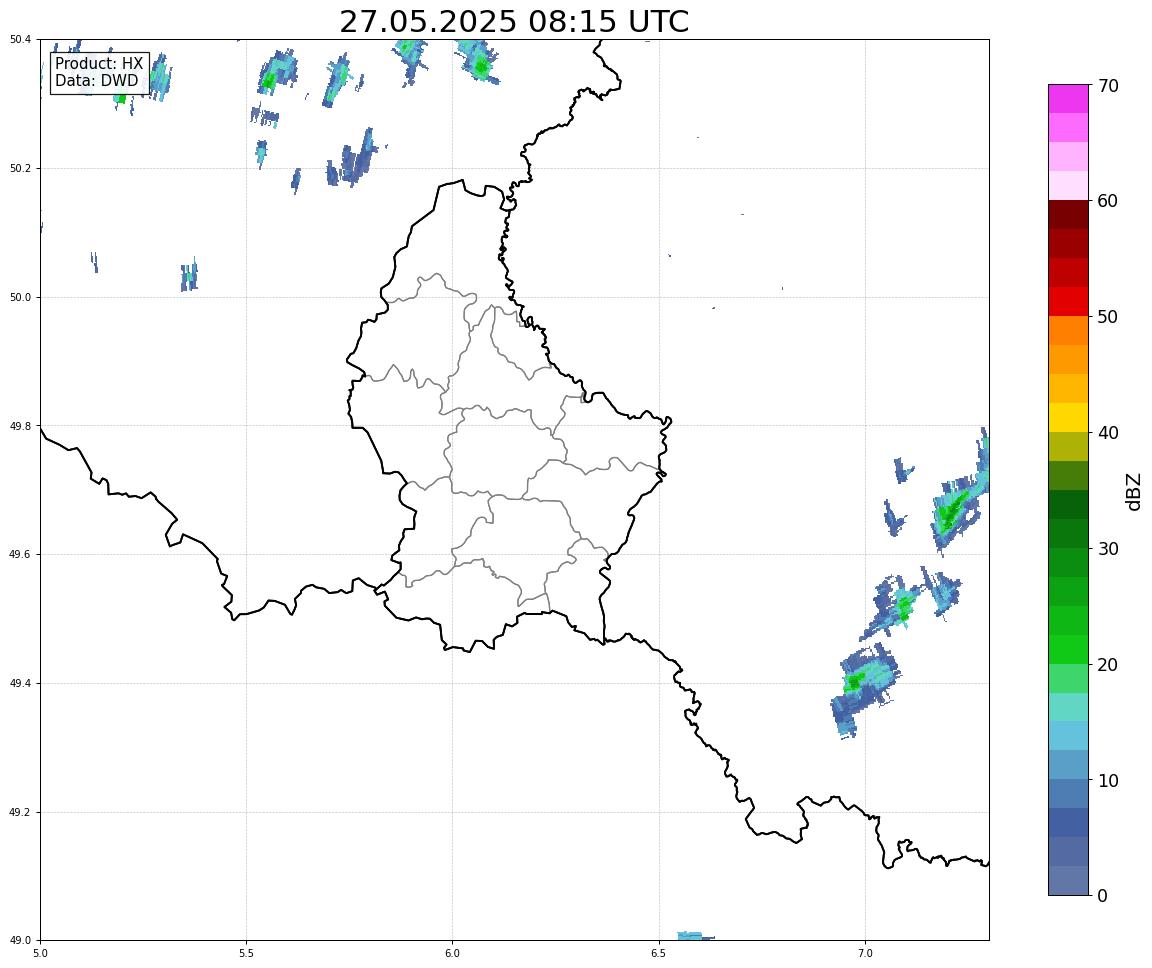This screenshot has height=968, width=1152.
Task: Click the longitude tick label '7.0'
Action: pyautogui.click(x=865, y=953)
